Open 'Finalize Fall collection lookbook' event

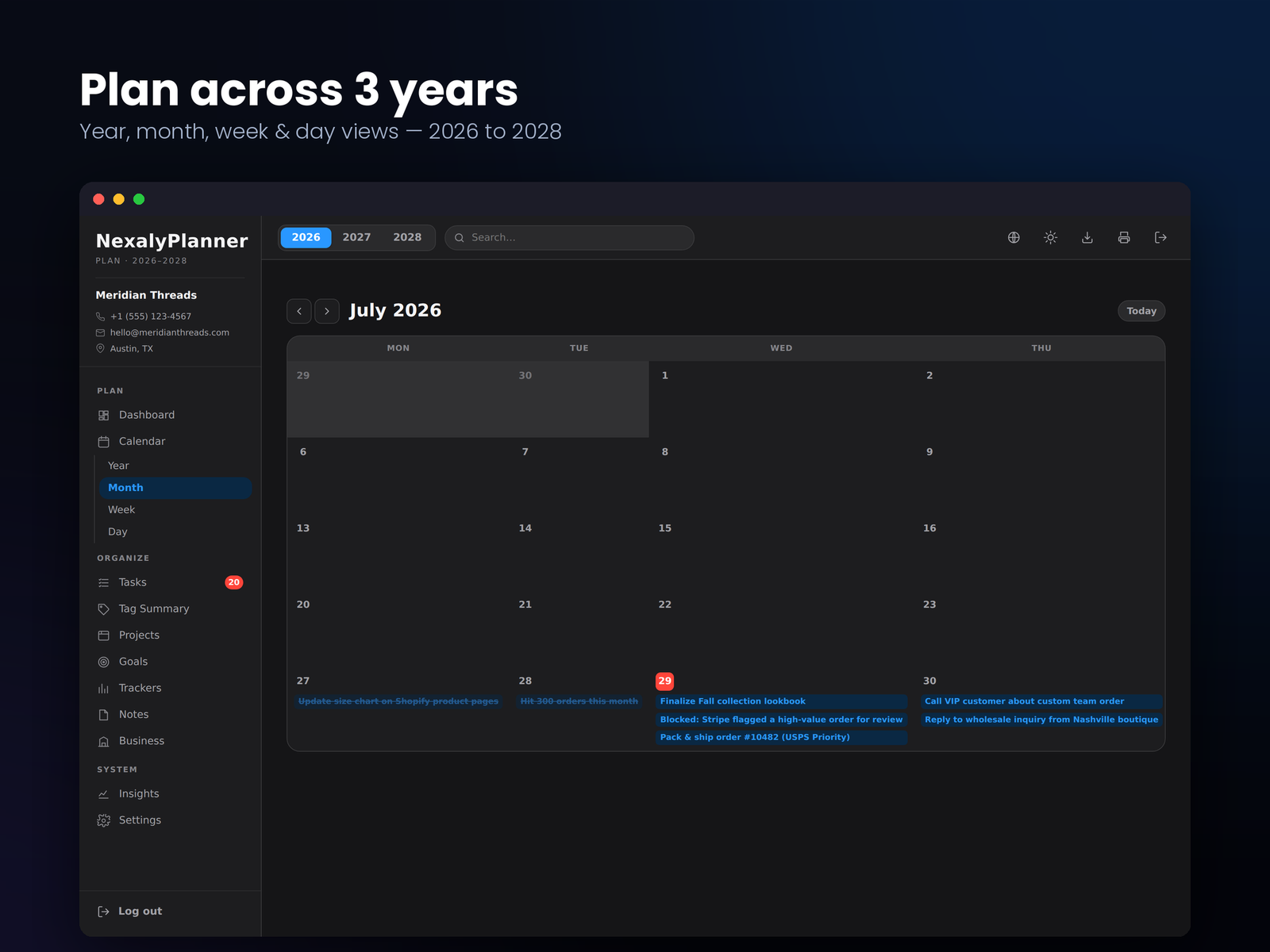(781, 701)
